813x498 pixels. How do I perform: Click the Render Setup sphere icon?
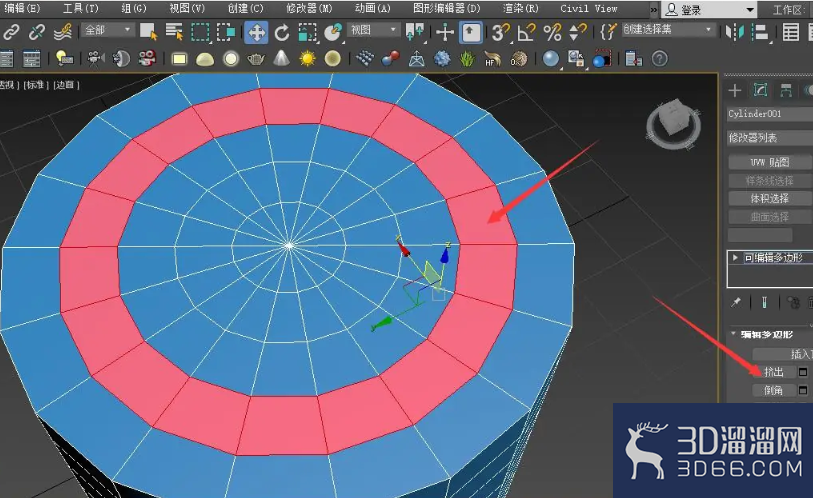point(602,59)
